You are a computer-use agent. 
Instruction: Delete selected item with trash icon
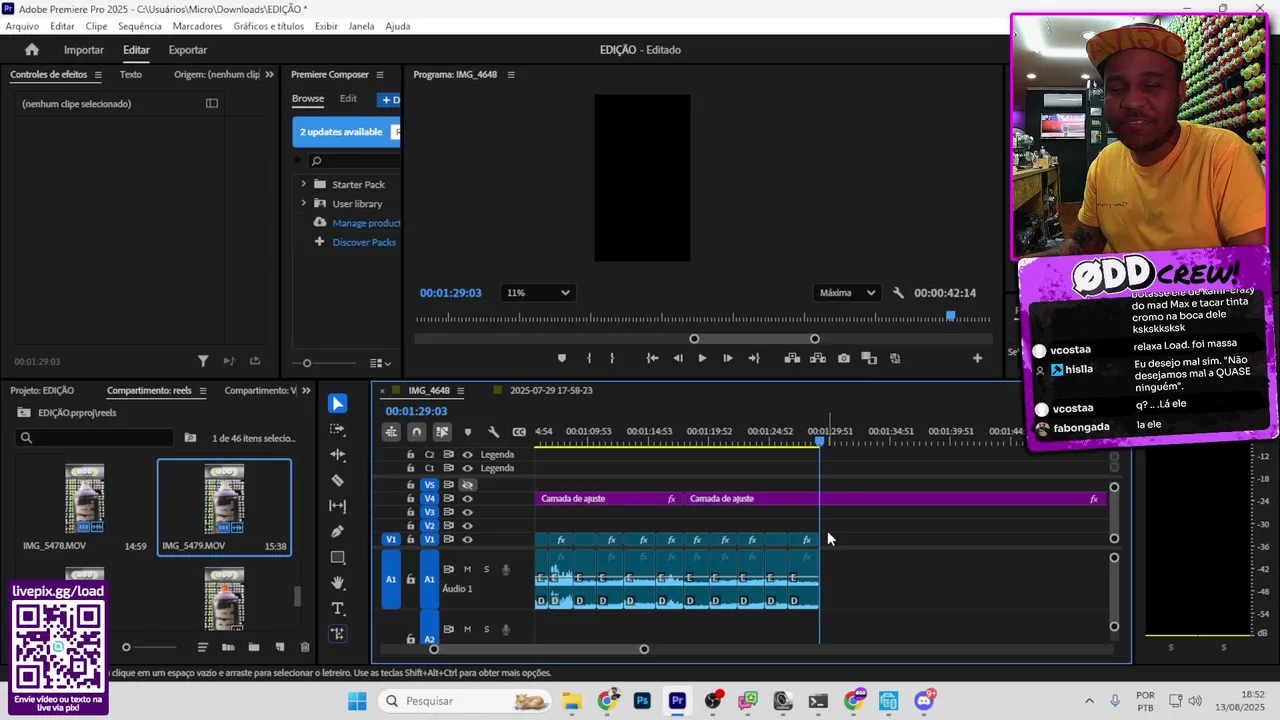pos(305,647)
